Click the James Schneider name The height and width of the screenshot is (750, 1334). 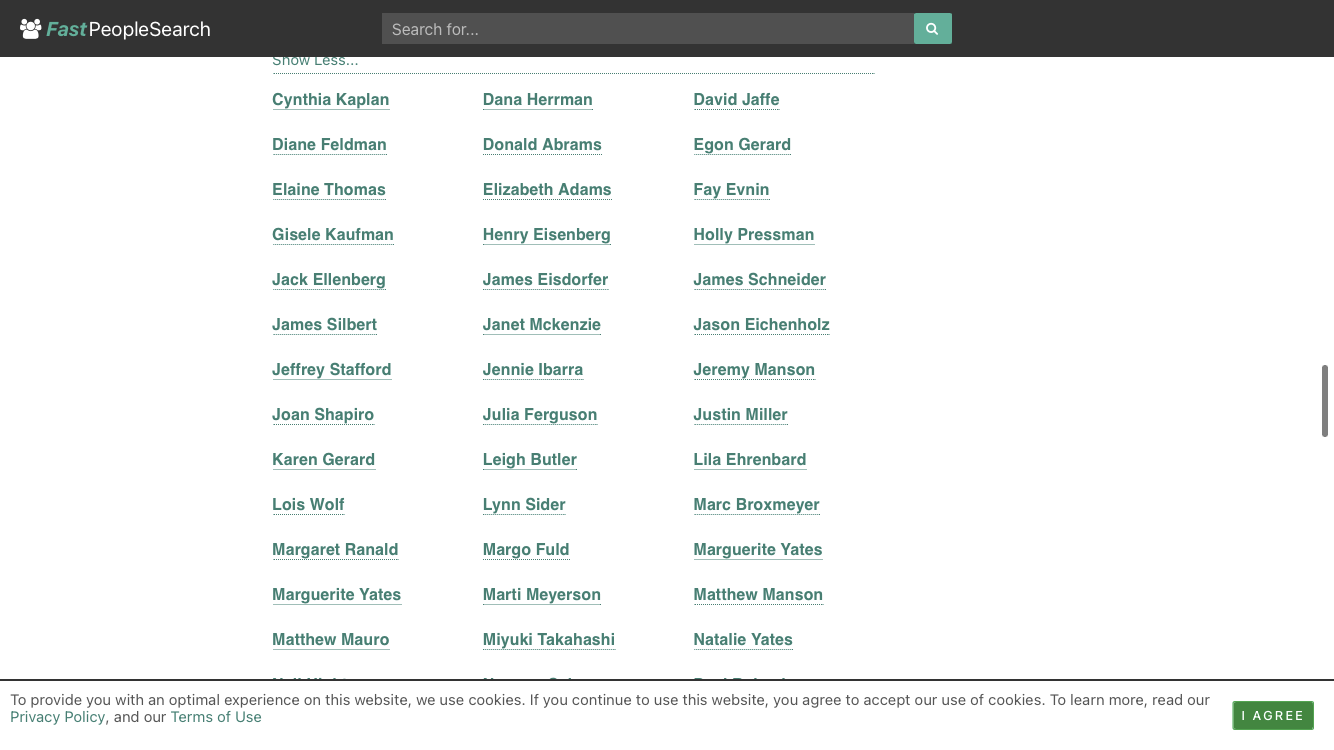[x=759, y=279]
